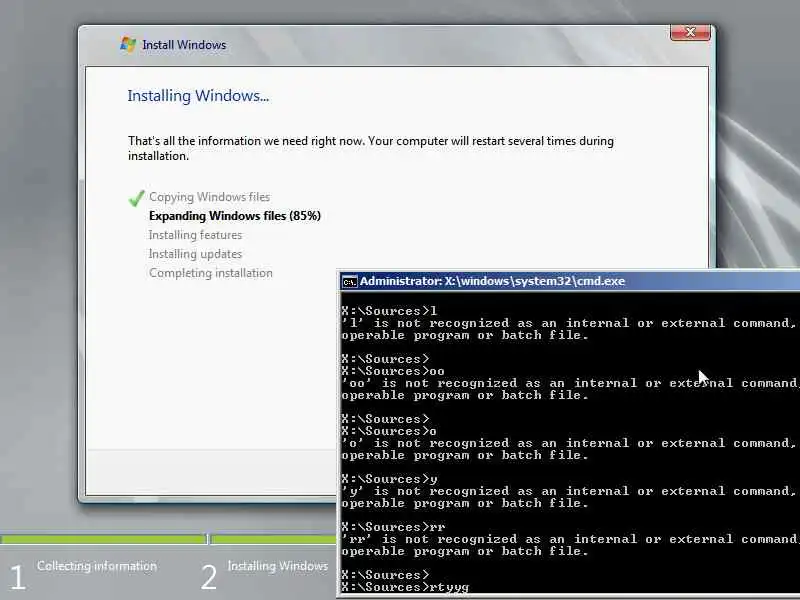
Task: Close the Install Windows dialog
Action: point(690,33)
